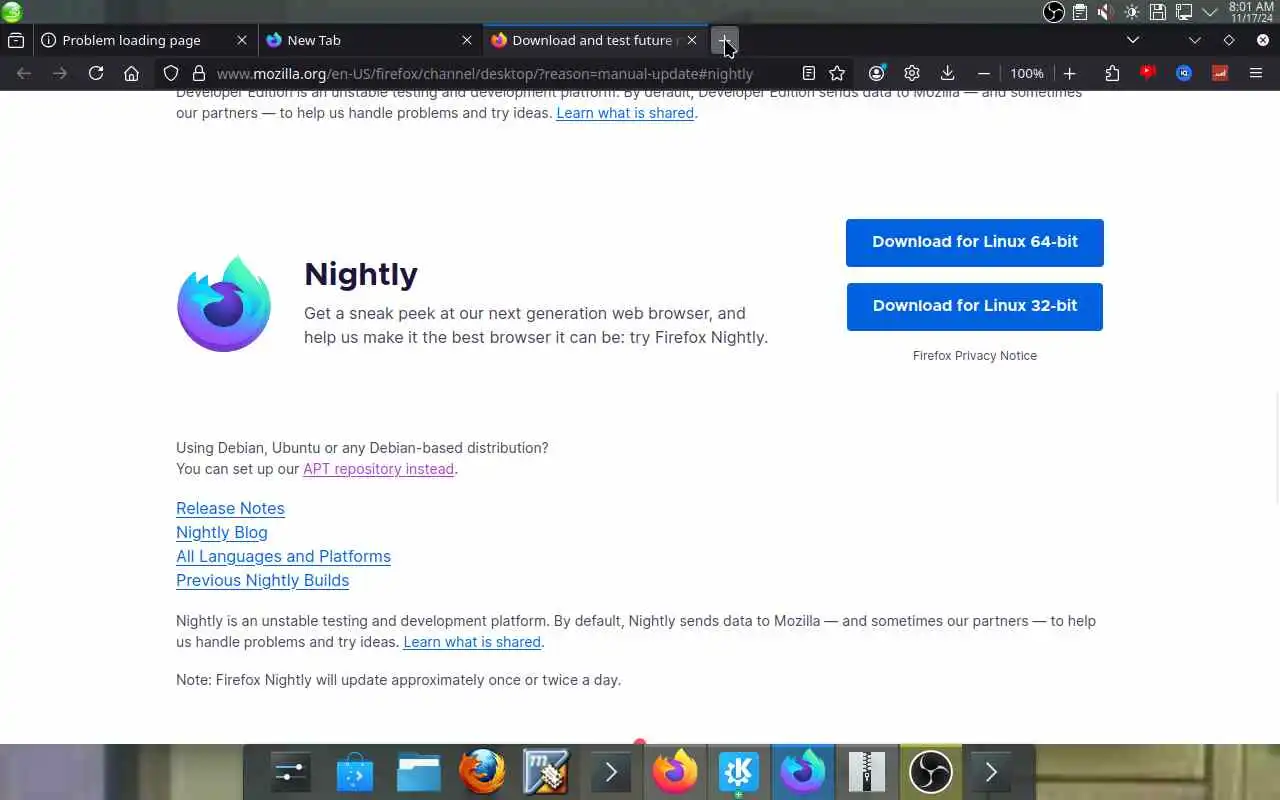This screenshot has height=800, width=1280.
Task: Click the back navigation arrow
Action: pos(24,73)
